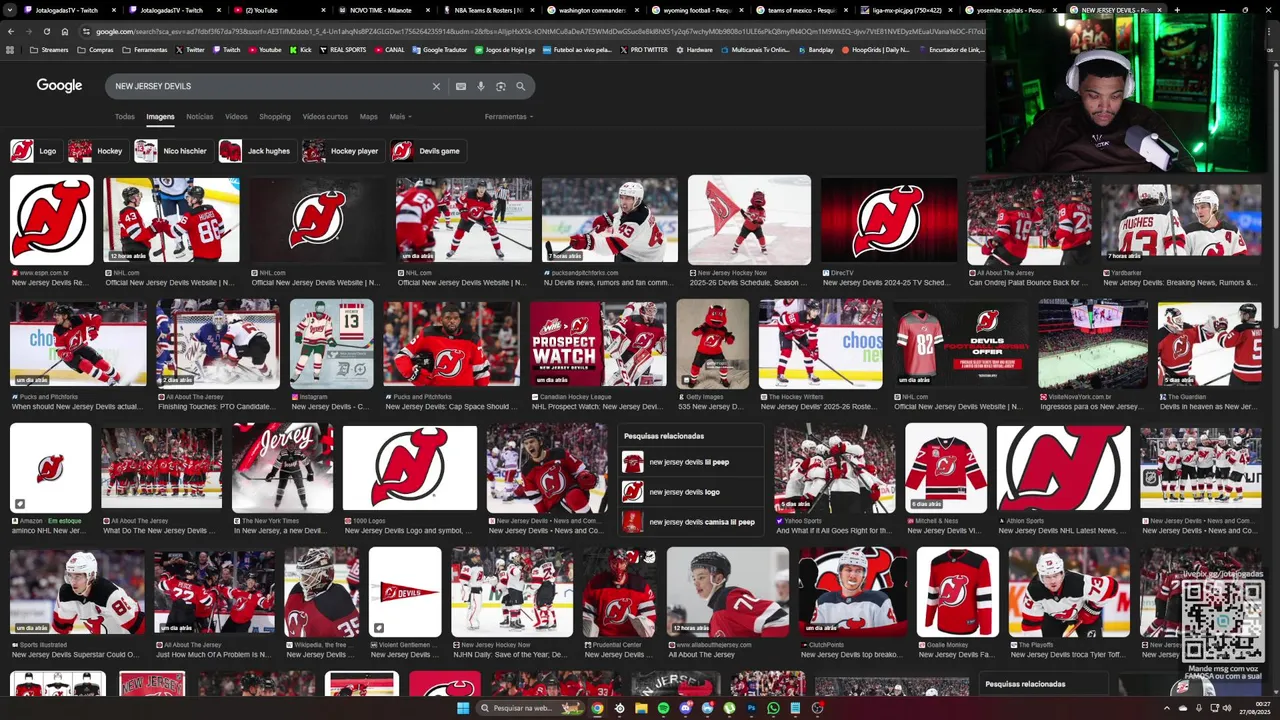Click the magnifier search icon in the search box

520,86
